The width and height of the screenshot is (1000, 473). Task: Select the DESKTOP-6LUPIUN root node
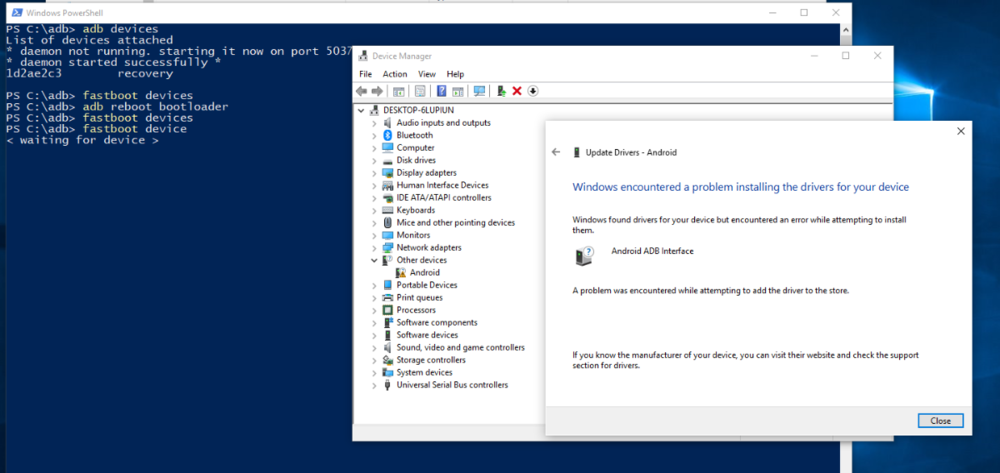tap(416, 110)
